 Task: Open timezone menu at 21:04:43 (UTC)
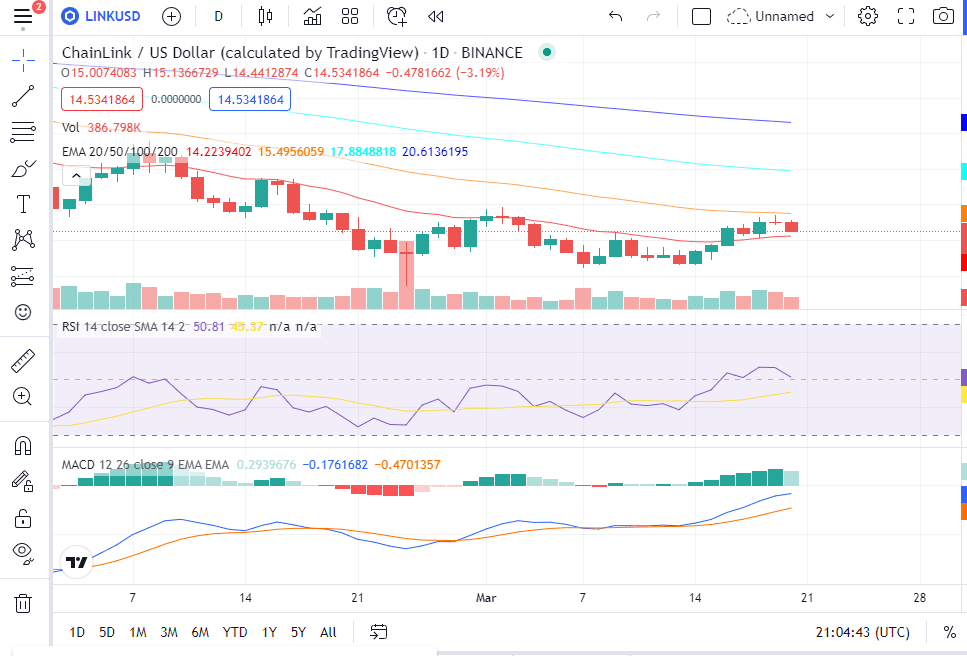click(862, 632)
